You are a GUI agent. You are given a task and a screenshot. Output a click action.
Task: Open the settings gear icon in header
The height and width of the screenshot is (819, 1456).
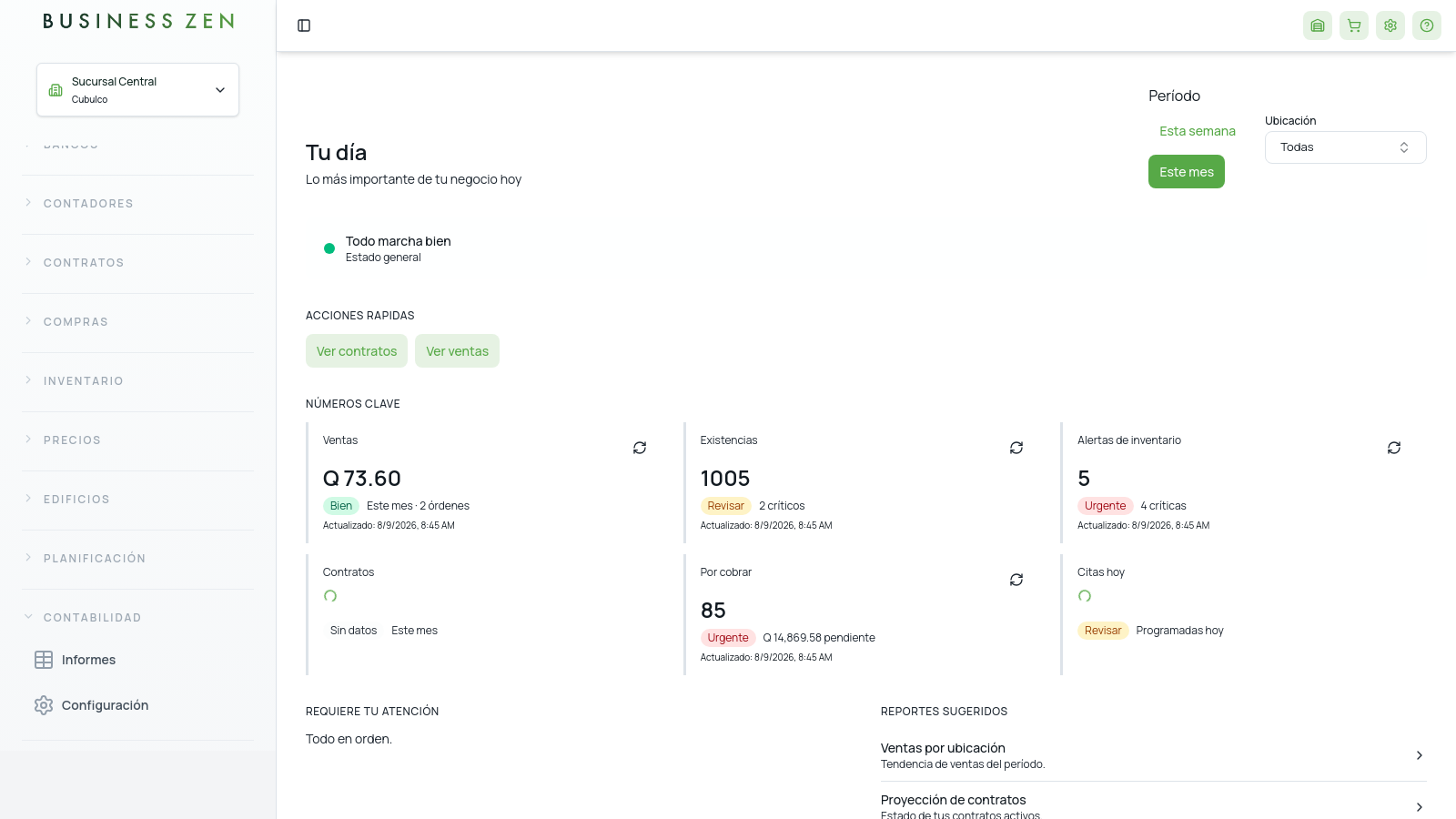[x=1390, y=25]
